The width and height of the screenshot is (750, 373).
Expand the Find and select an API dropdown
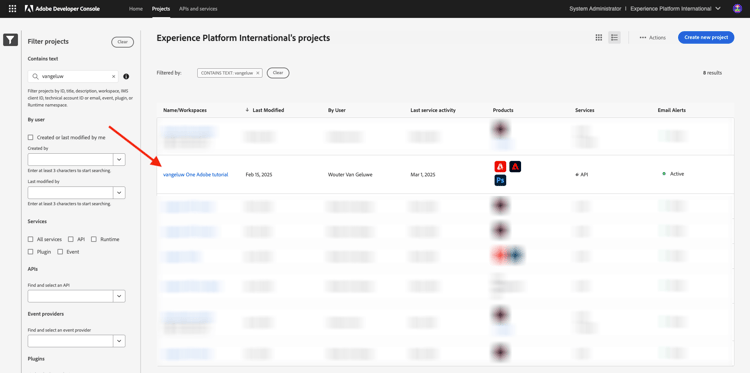click(x=119, y=296)
